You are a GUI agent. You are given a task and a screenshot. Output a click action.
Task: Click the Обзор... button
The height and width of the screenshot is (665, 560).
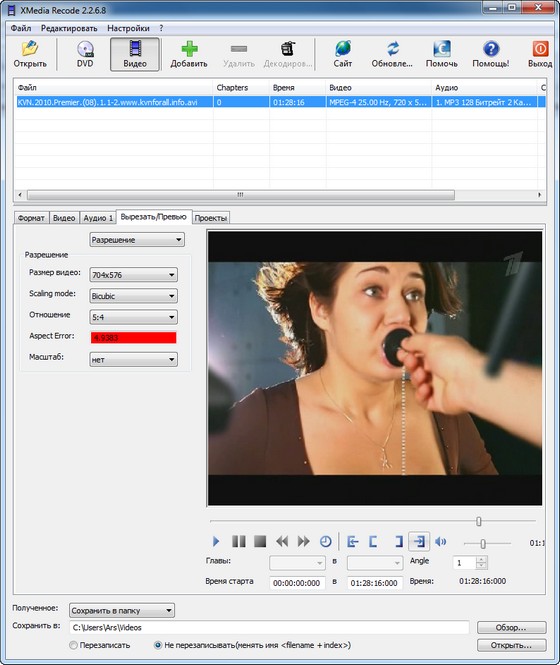512,627
